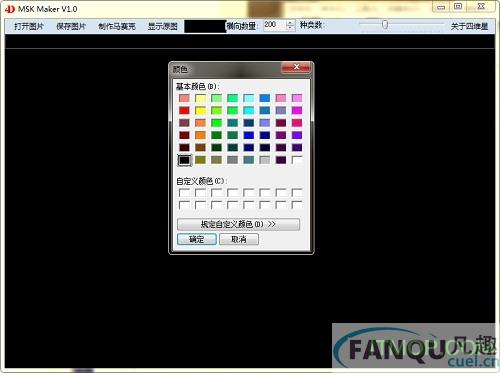Select the pure blue swatch in the fourth row
500x373 pixels.
[249, 135]
